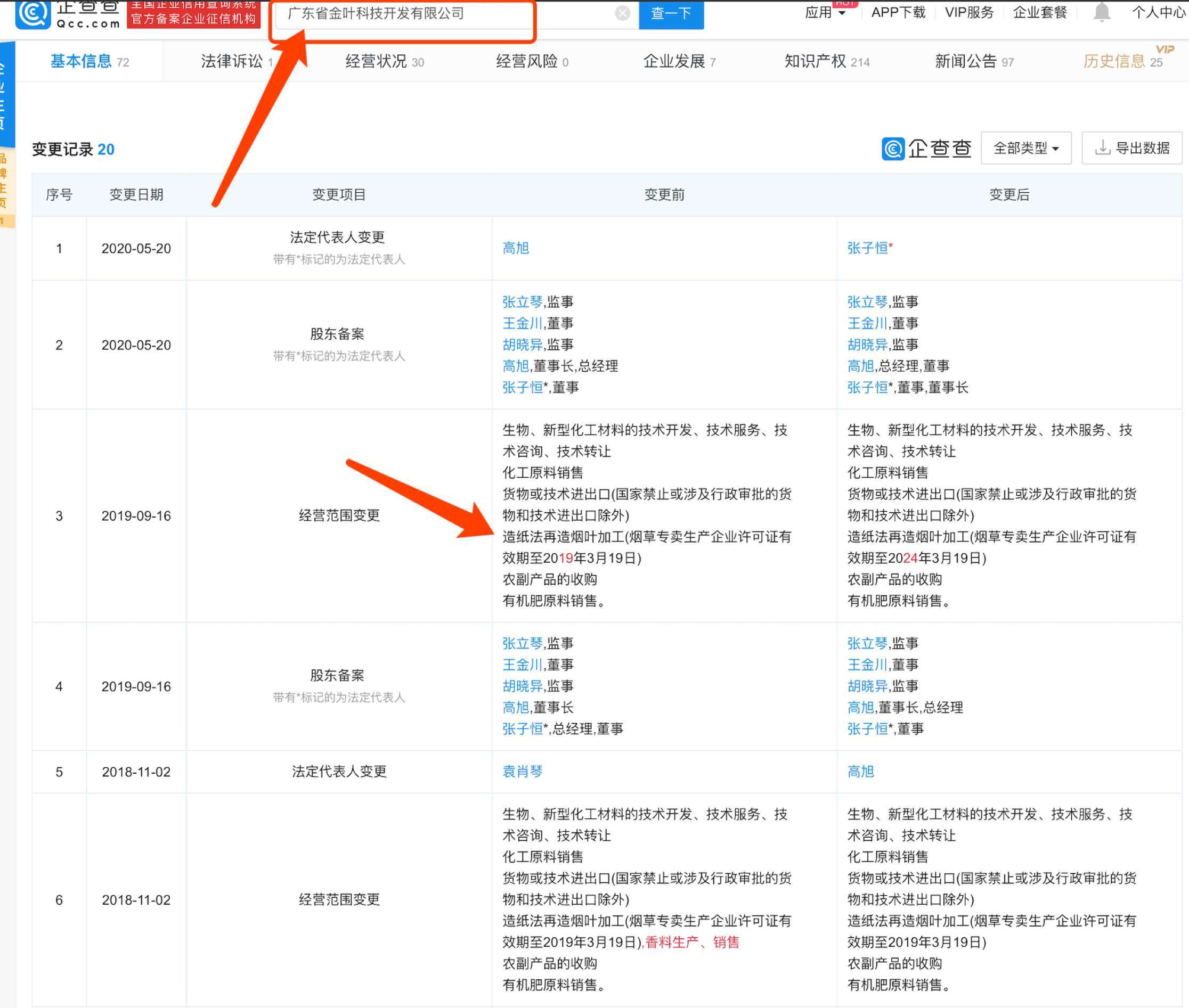
Task: Open 张子恒 link in row 1 变更后
Action: coord(867,248)
